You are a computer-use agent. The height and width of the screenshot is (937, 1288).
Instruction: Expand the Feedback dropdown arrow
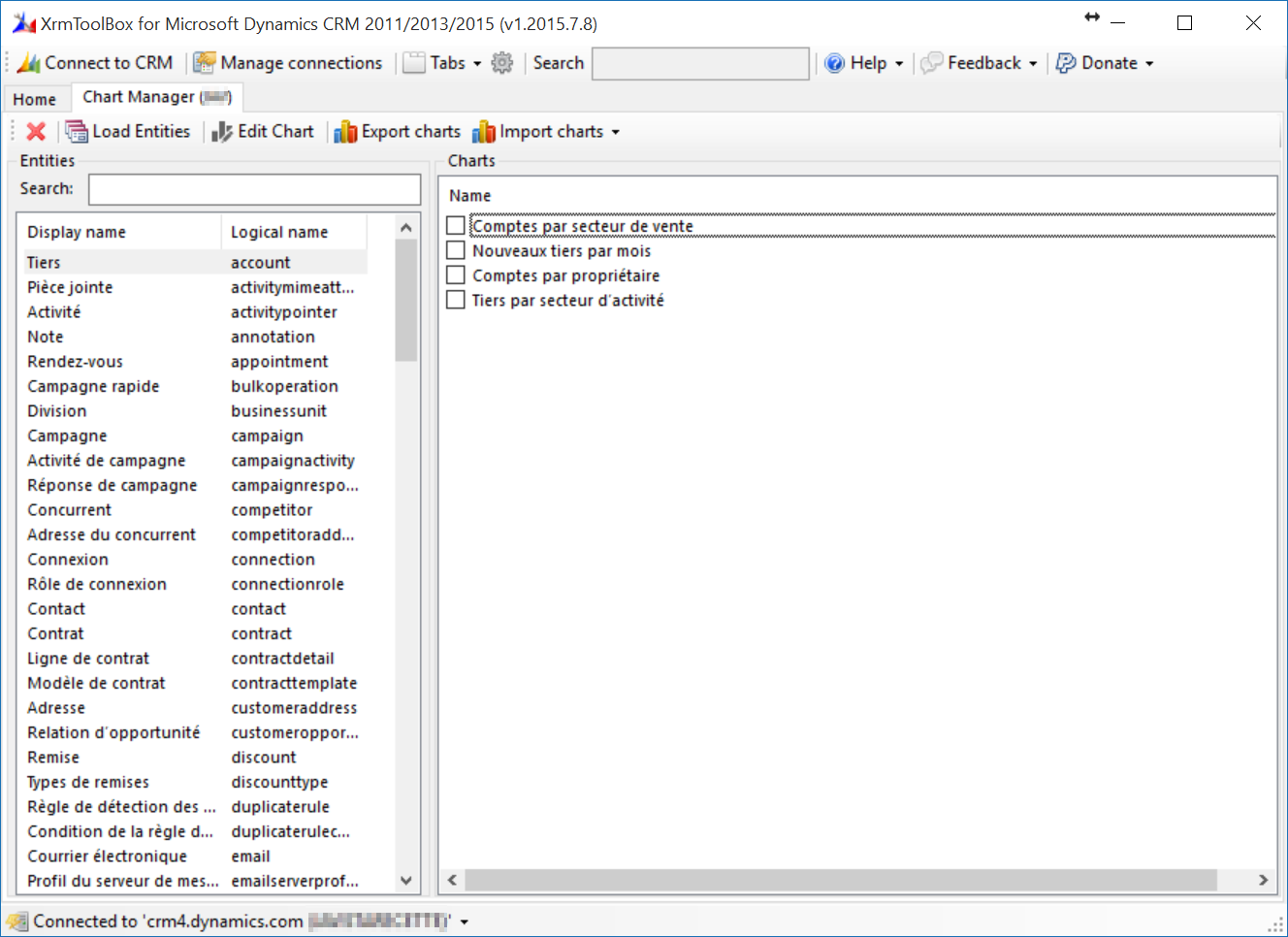coord(1033,64)
